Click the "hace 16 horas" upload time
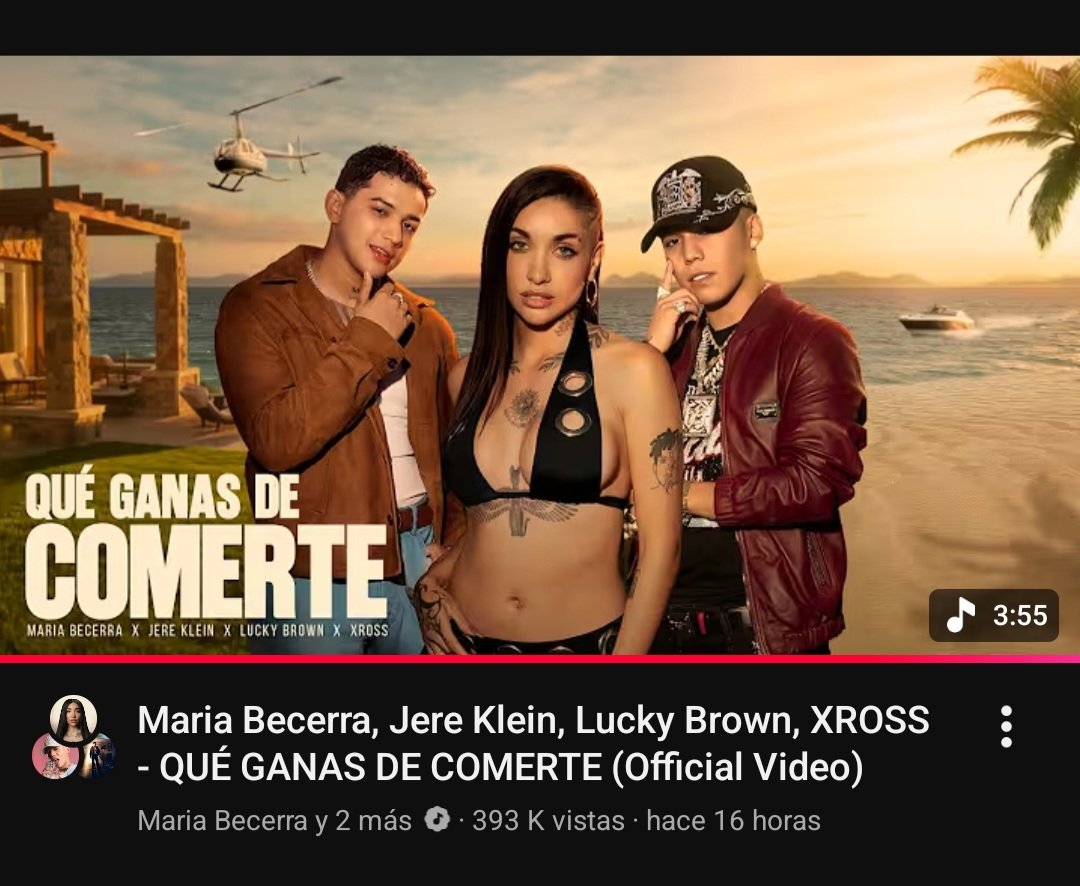The height and width of the screenshot is (886, 1080). point(734,821)
